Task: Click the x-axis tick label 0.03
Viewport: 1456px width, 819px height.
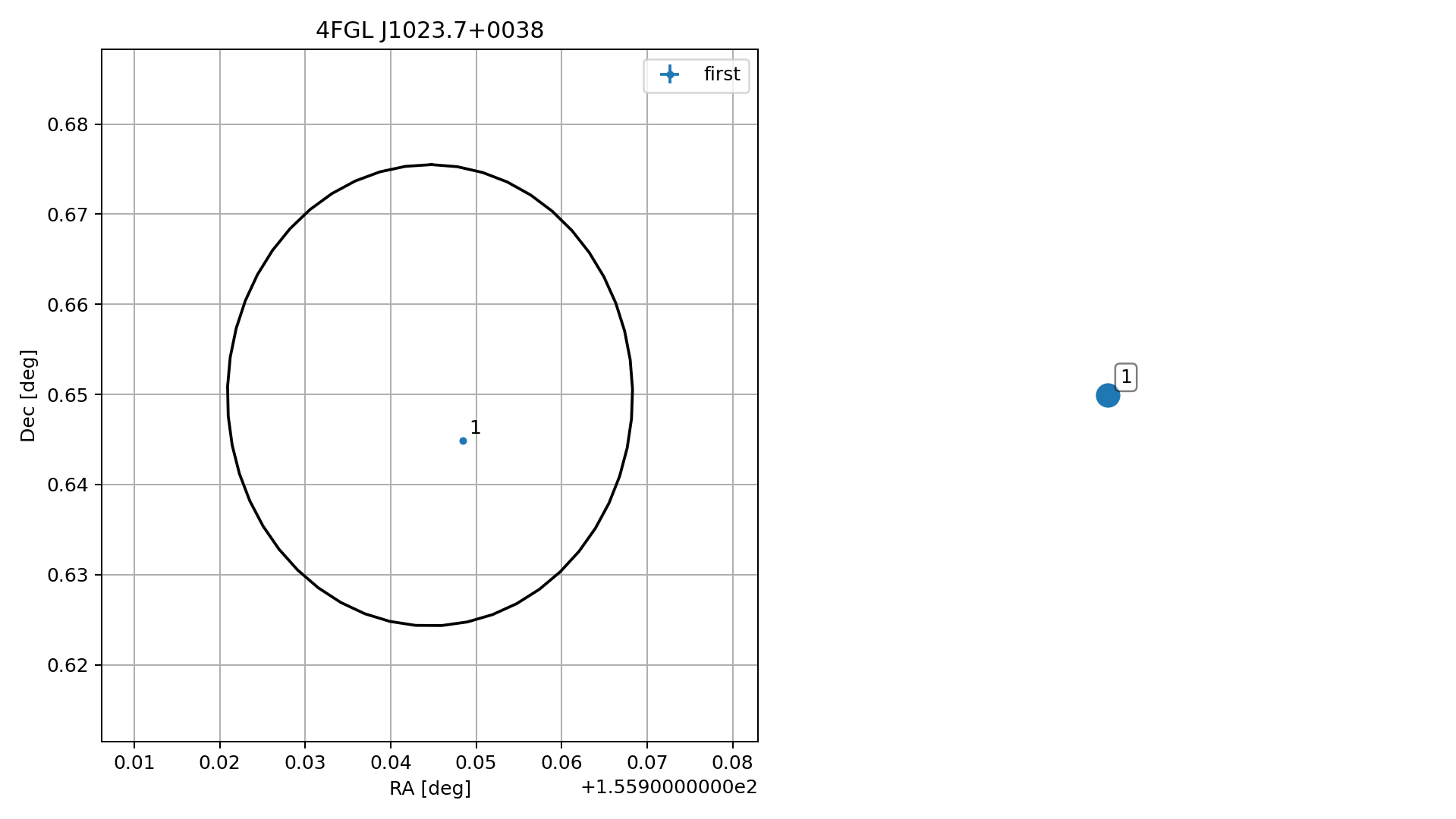Action: pos(305,763)
